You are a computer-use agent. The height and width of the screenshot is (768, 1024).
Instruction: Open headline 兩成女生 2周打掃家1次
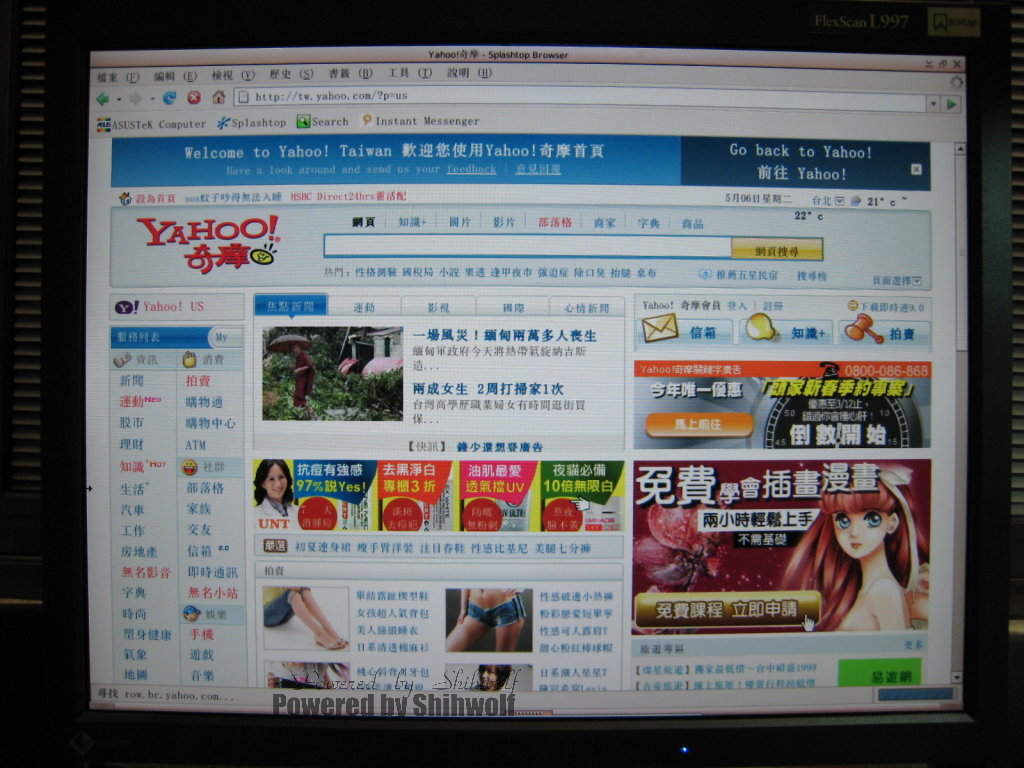488,389
